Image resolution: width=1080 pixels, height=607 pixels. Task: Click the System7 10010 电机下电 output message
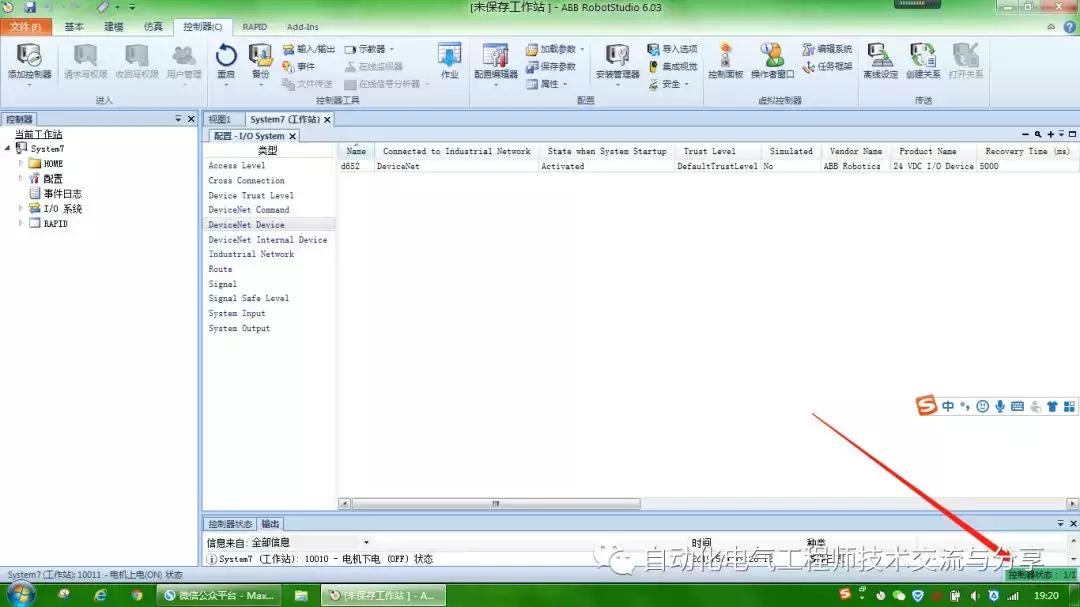[x=326, y=559]
